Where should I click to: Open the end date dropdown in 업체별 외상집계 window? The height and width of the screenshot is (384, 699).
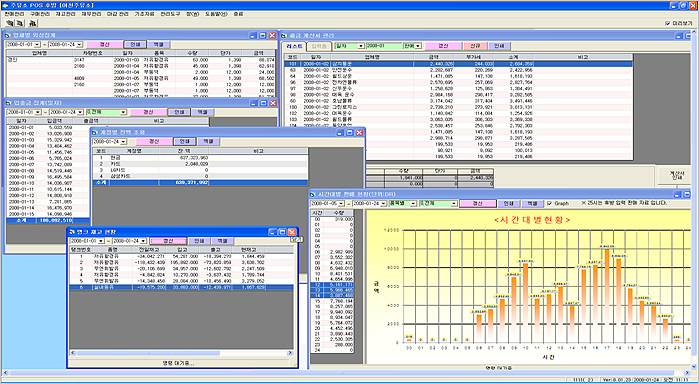click(x=79, y=45)
